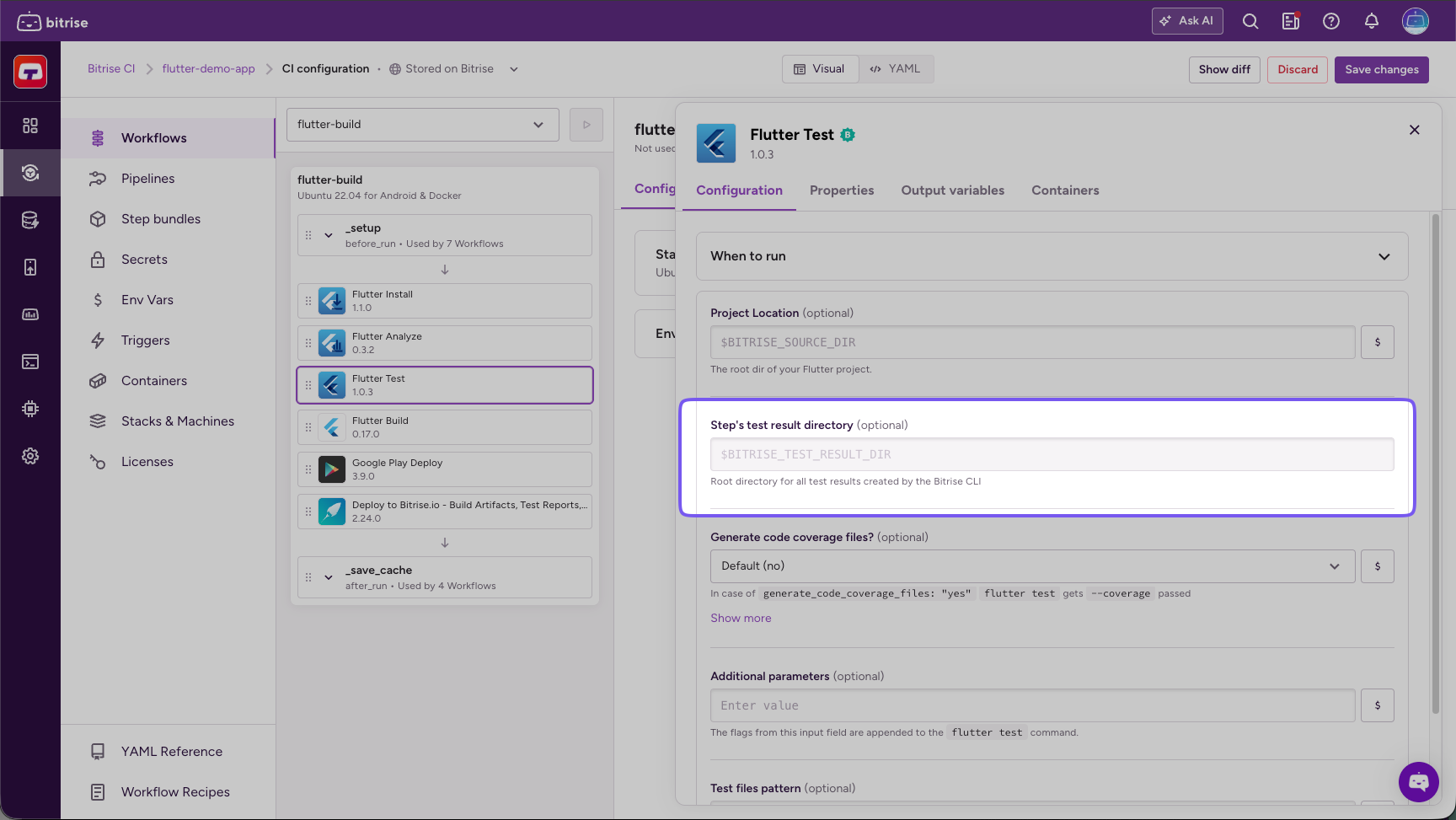Close the Flutter Test step panel
The image size is (1456, 820).
pyautogui.click(x=1415, y=130)
